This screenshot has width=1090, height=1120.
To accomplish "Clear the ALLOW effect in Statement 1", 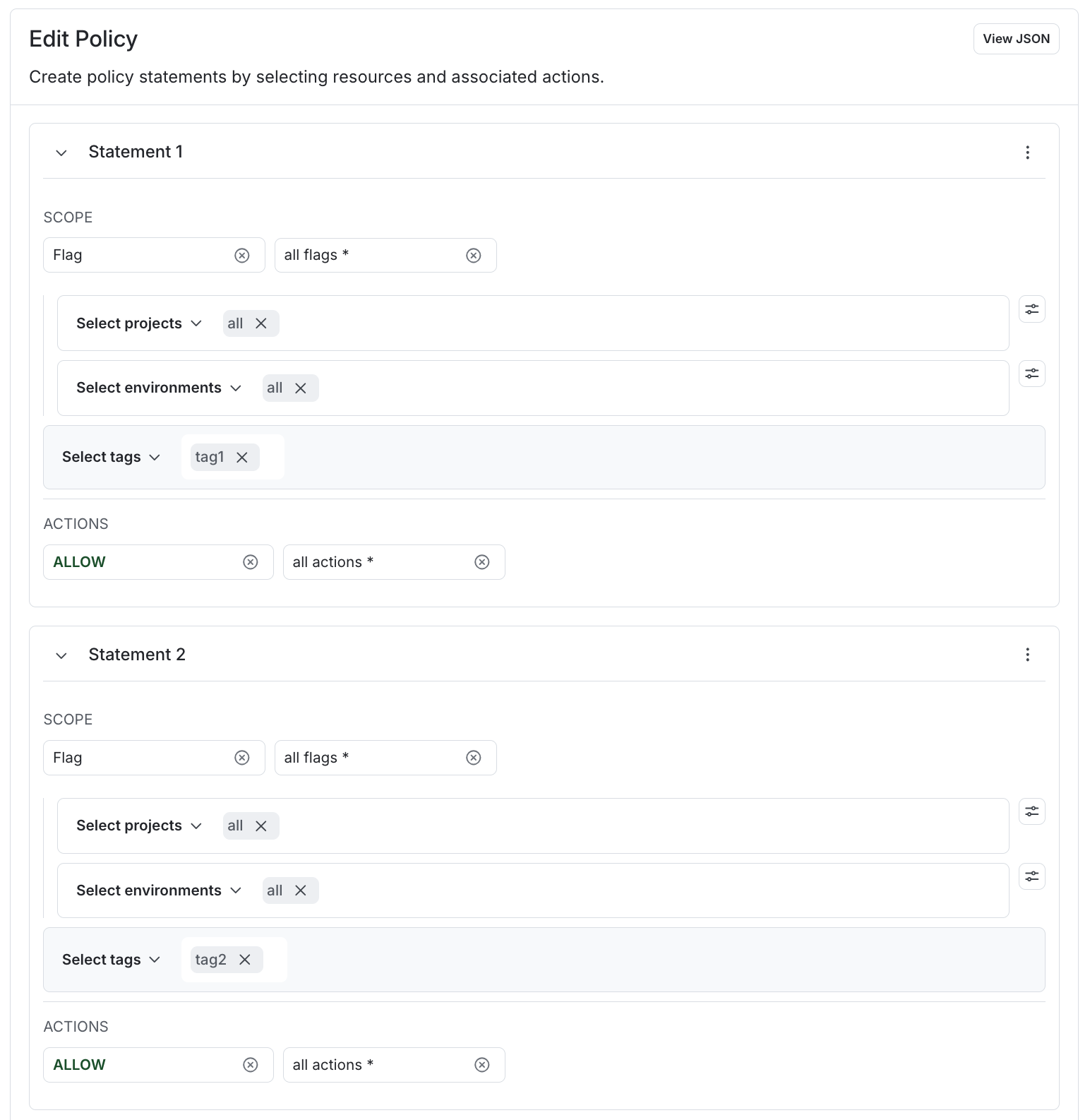I will click(x=250, y=562).
